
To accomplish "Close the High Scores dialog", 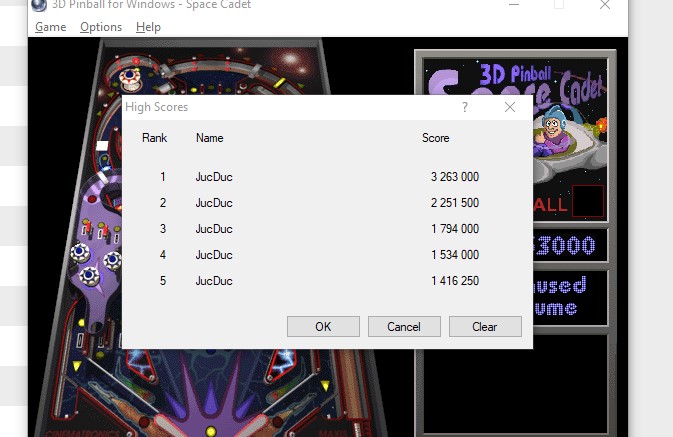I will (x=510, y=107).
